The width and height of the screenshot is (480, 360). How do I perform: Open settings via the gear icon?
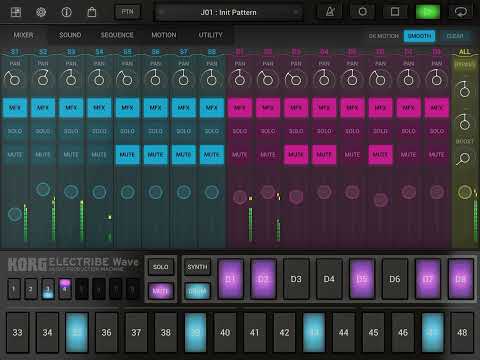[41, 12]
